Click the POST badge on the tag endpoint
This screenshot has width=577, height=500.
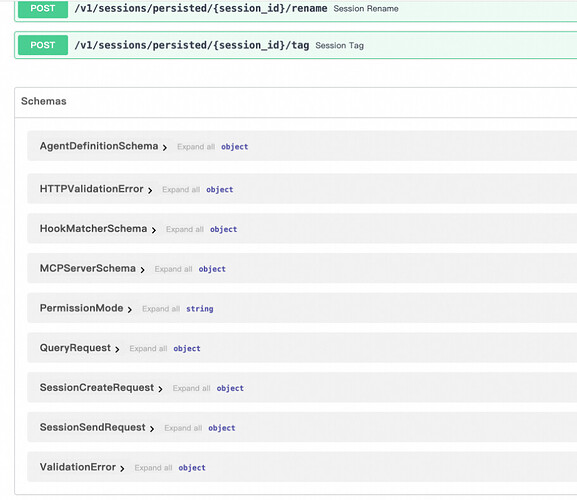tap(43, 45)
